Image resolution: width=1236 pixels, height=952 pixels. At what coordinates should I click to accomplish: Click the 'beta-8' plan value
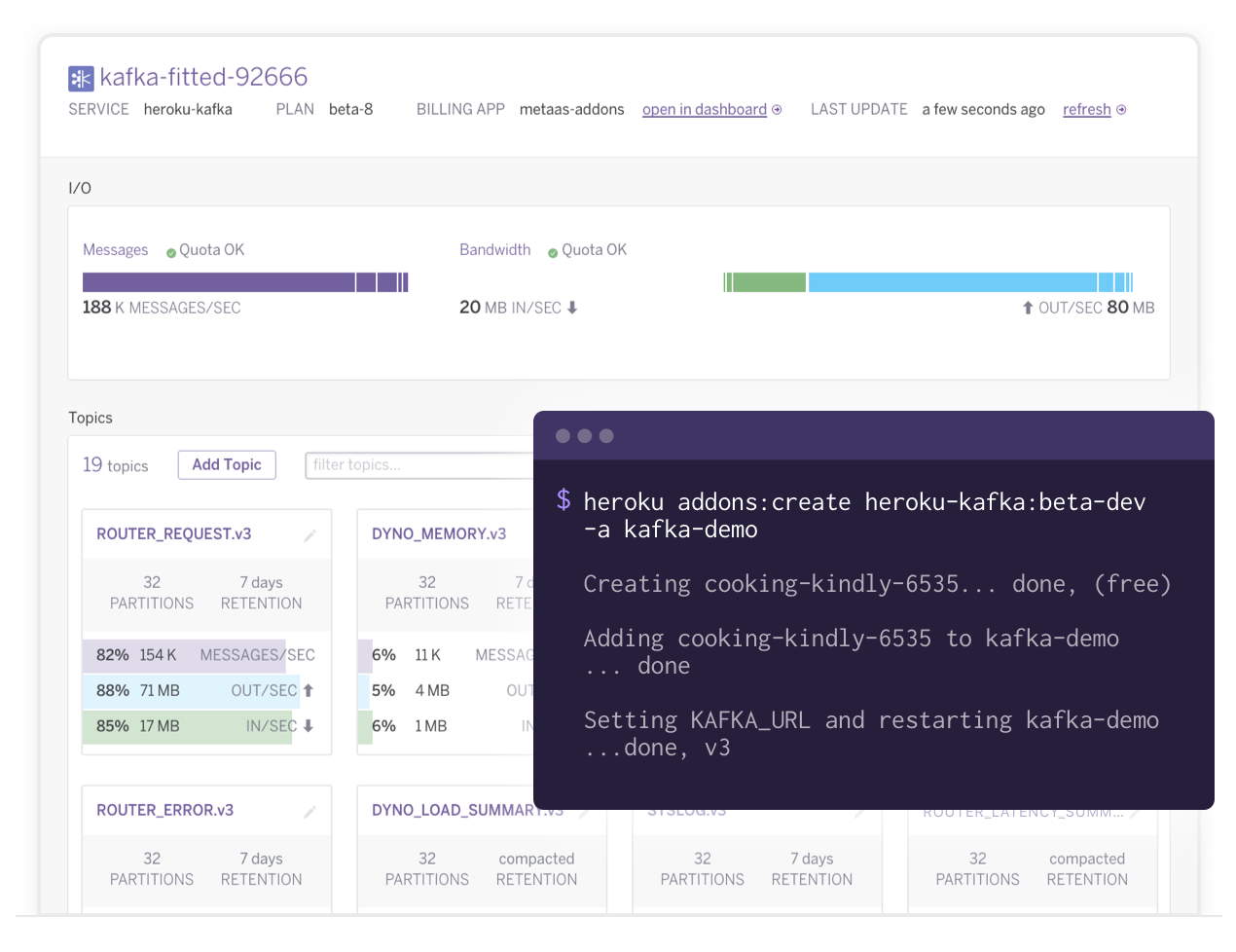351,109
